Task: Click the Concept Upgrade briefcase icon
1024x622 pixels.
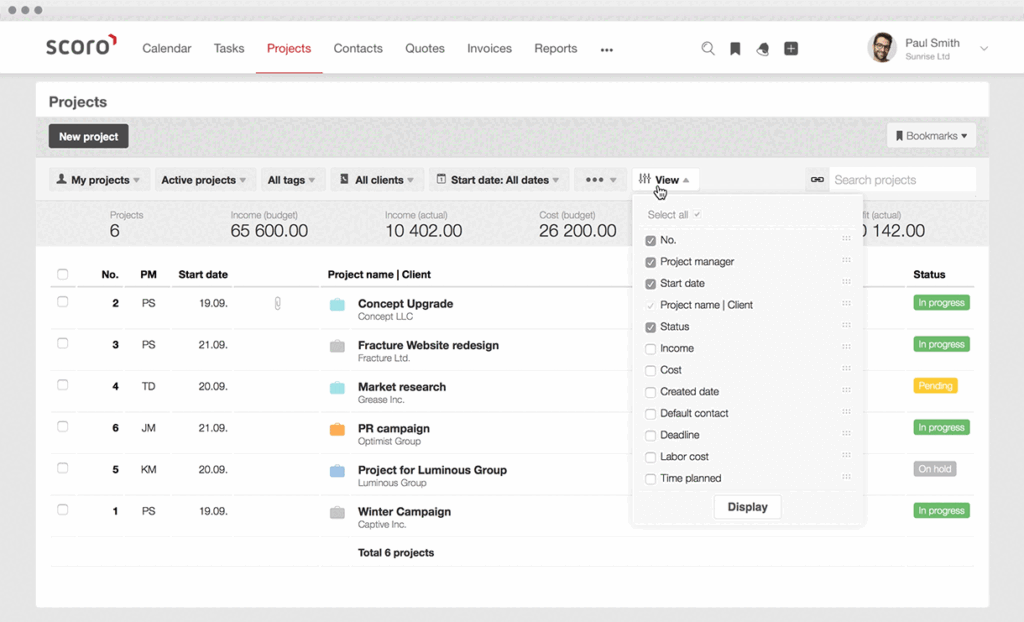Action: [x=337, y=304]
